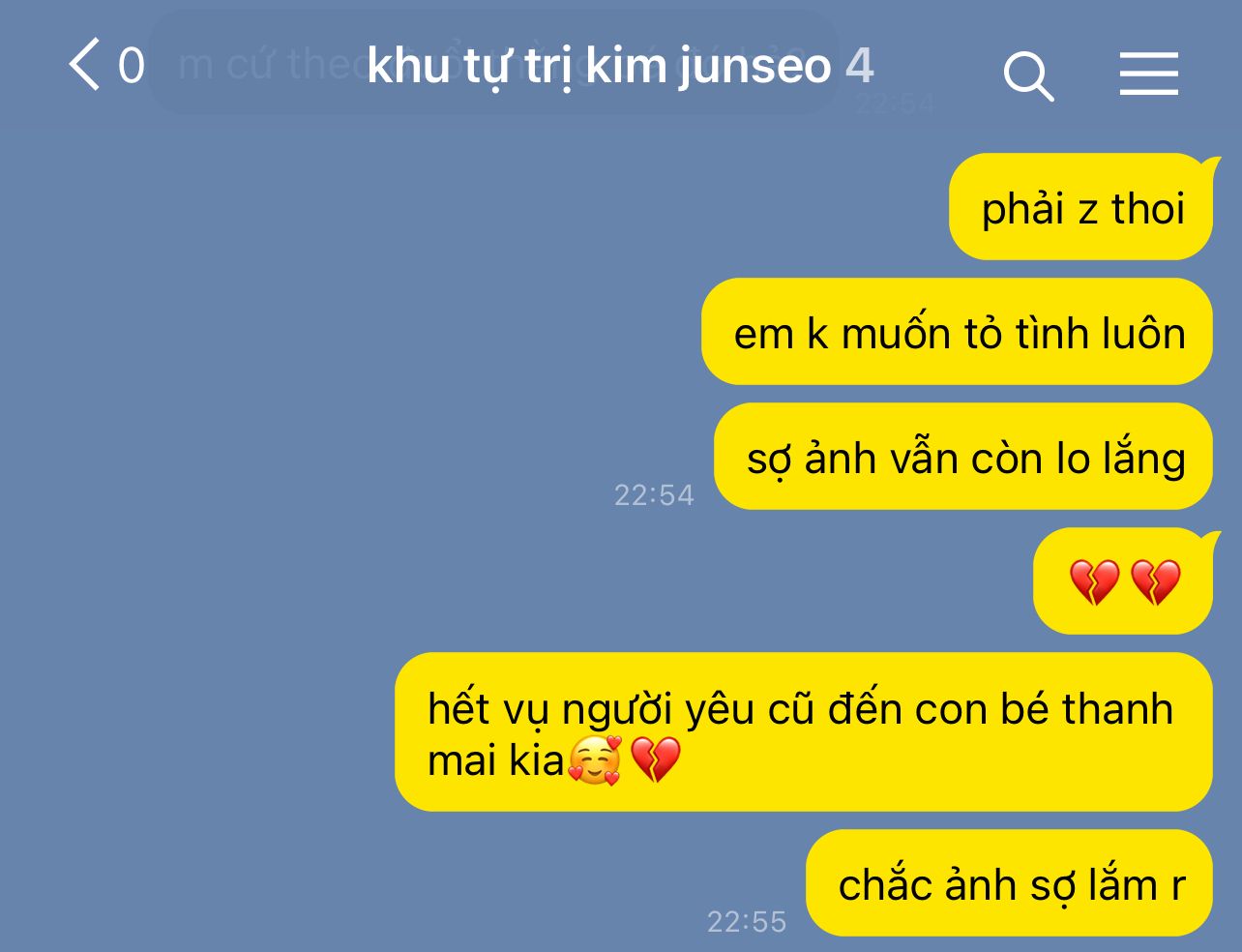Open chat search with the magnifier icon
This screenshot has height=952, width=1242.
[1028, 75]
